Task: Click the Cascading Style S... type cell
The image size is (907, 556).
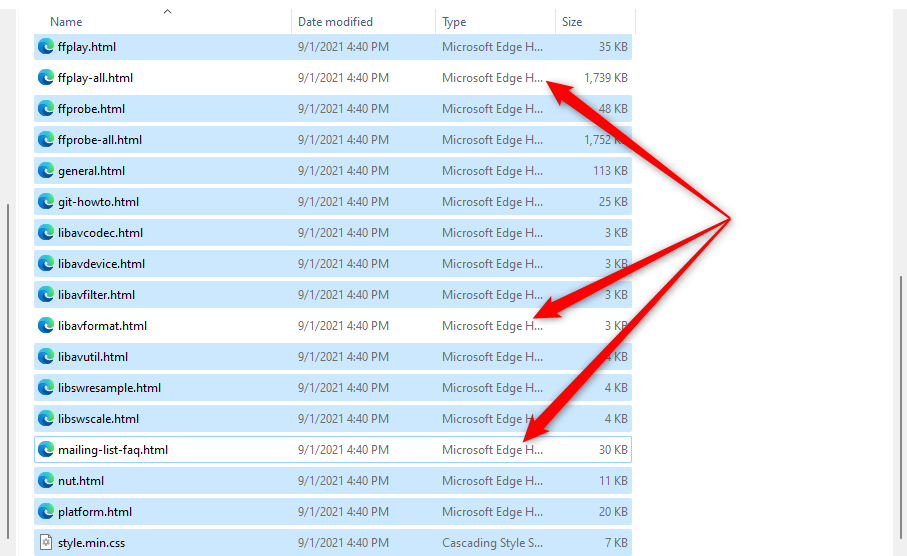Action: [x=492, y=543]
